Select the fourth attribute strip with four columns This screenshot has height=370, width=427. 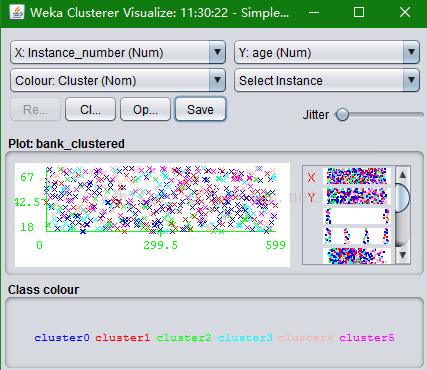pyautogui.click(x=357, y=236)
